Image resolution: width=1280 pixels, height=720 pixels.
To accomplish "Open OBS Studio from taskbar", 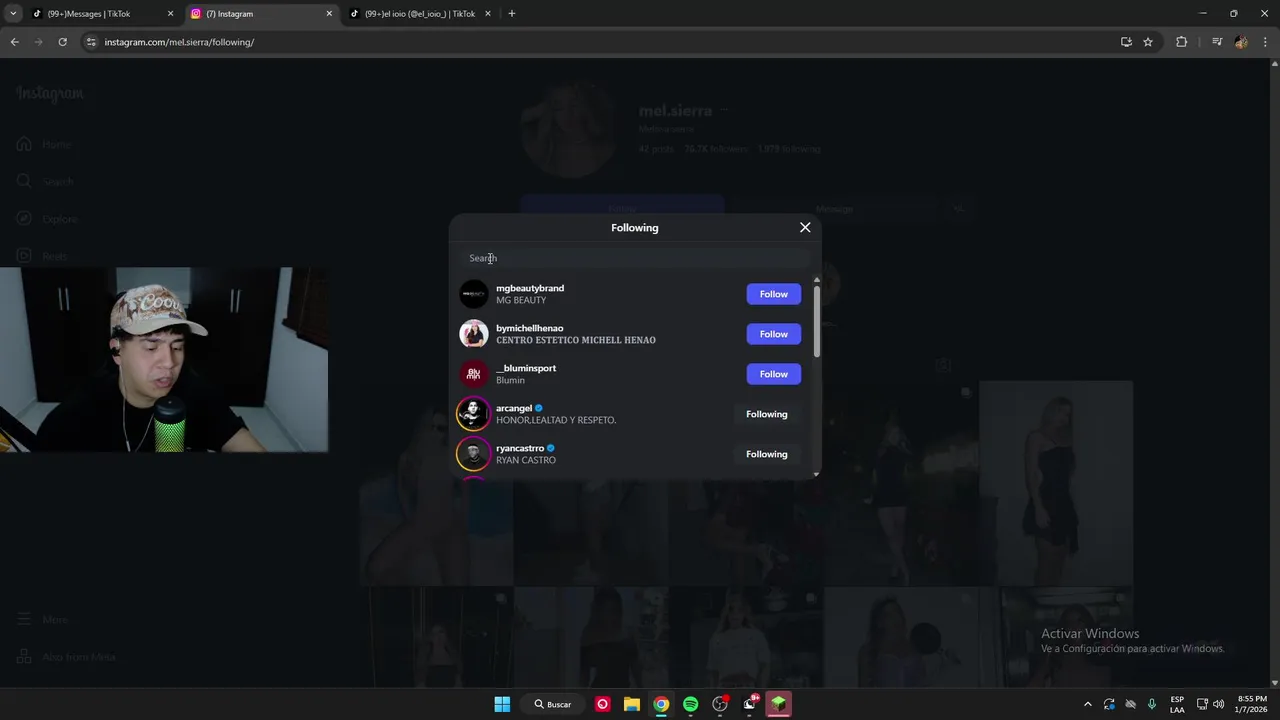I will tap(720, 704).
